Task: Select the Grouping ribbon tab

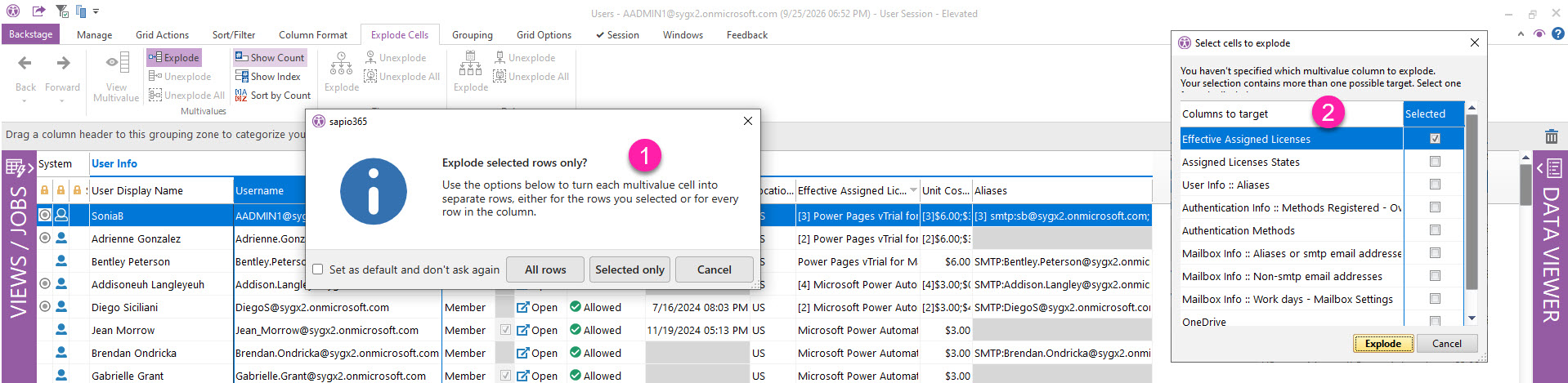Action: coord(473,34)
